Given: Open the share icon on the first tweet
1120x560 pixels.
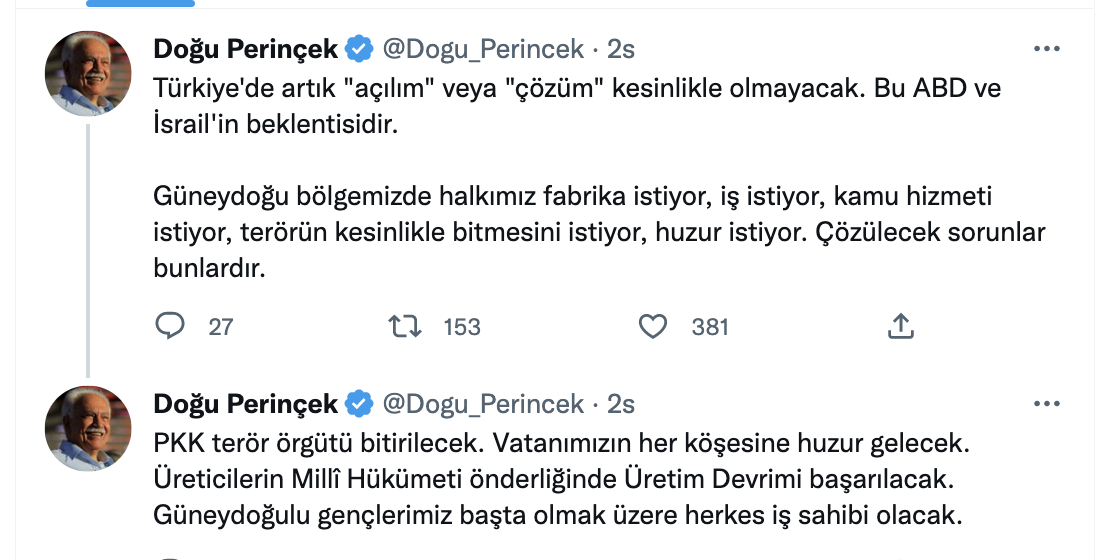Looking at the screenshot, I should pos(900,326).
